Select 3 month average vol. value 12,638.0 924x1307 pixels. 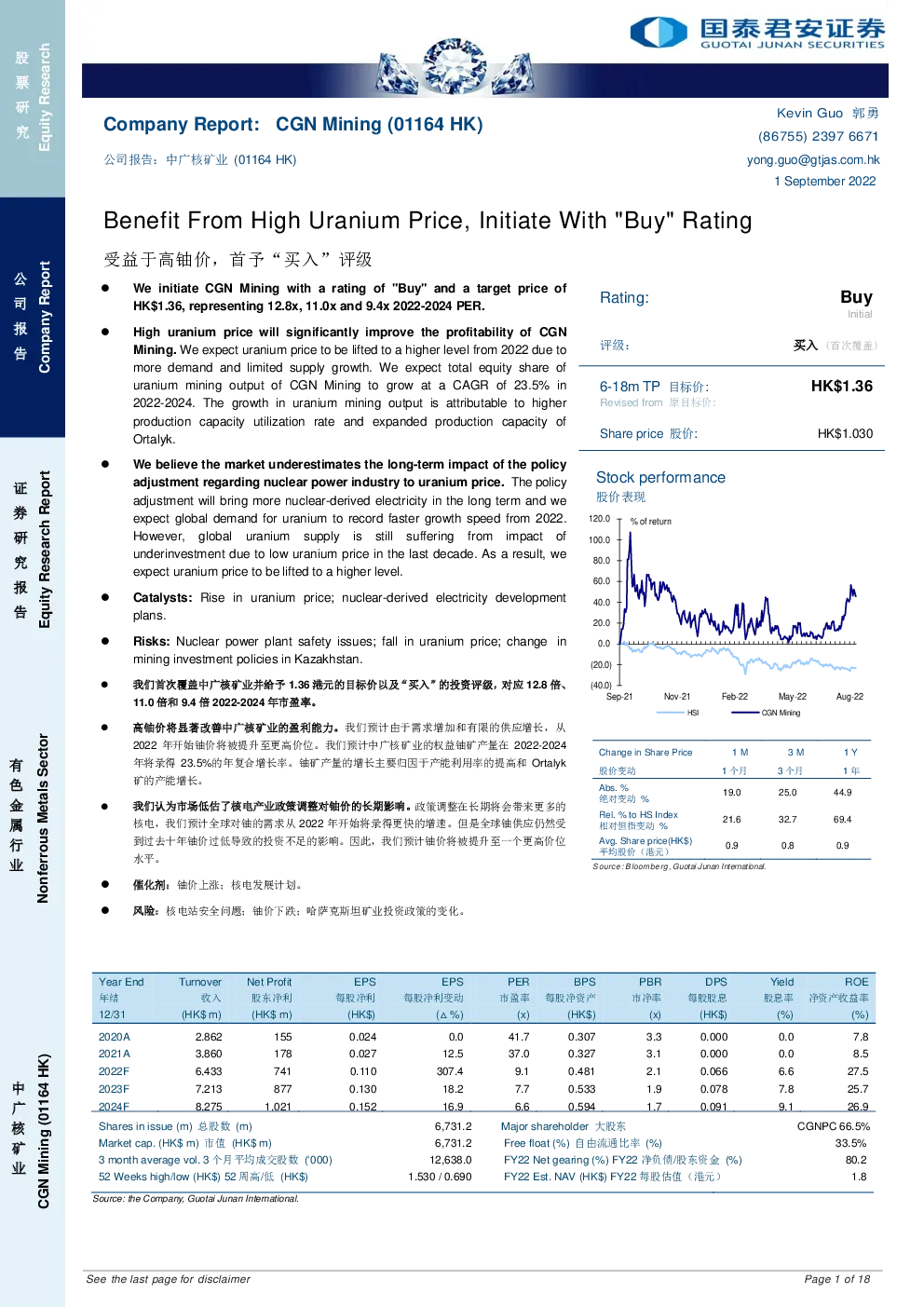point(451,1160)
